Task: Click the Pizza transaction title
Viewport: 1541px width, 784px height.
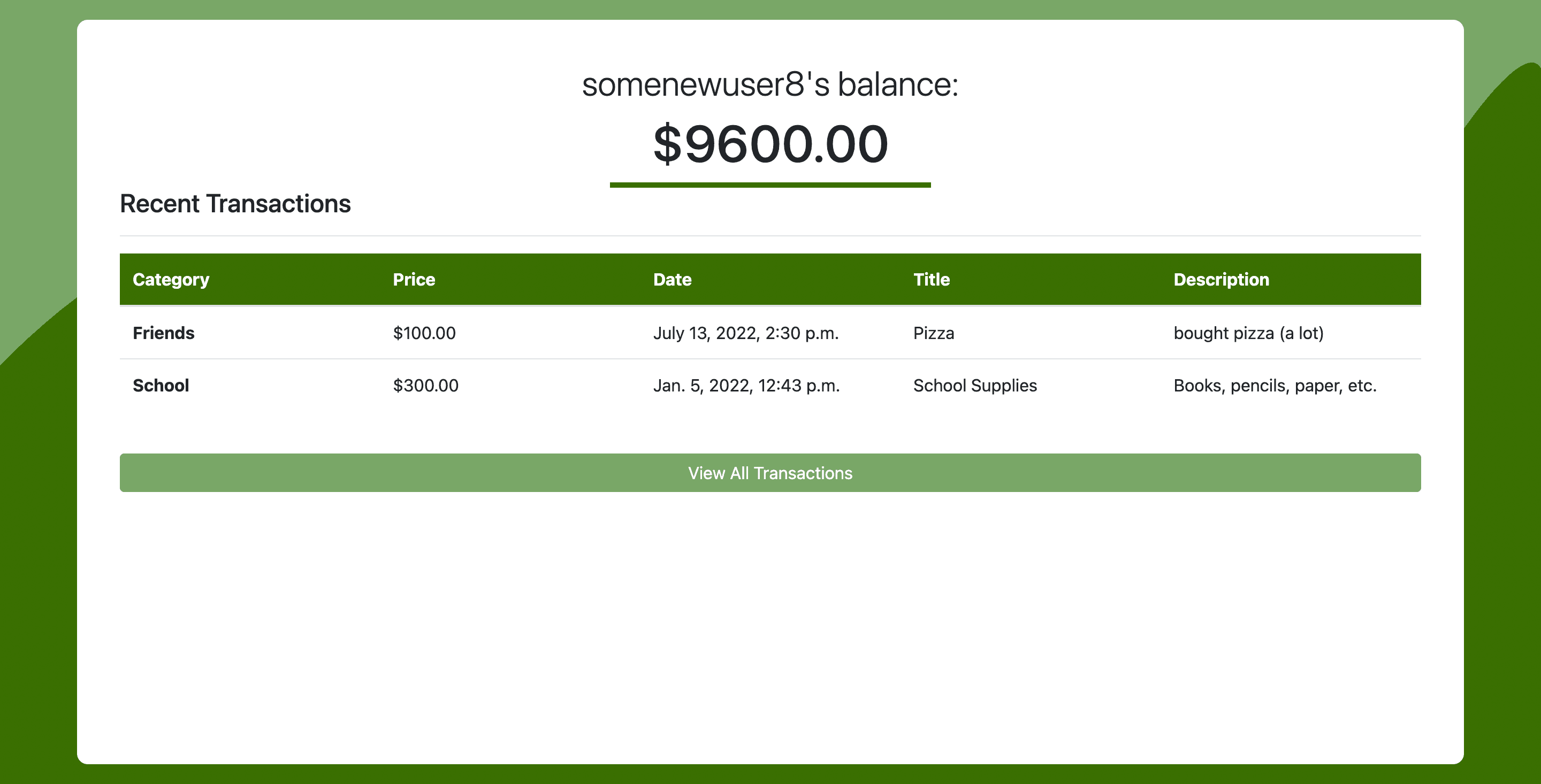Action: [932, 333]
